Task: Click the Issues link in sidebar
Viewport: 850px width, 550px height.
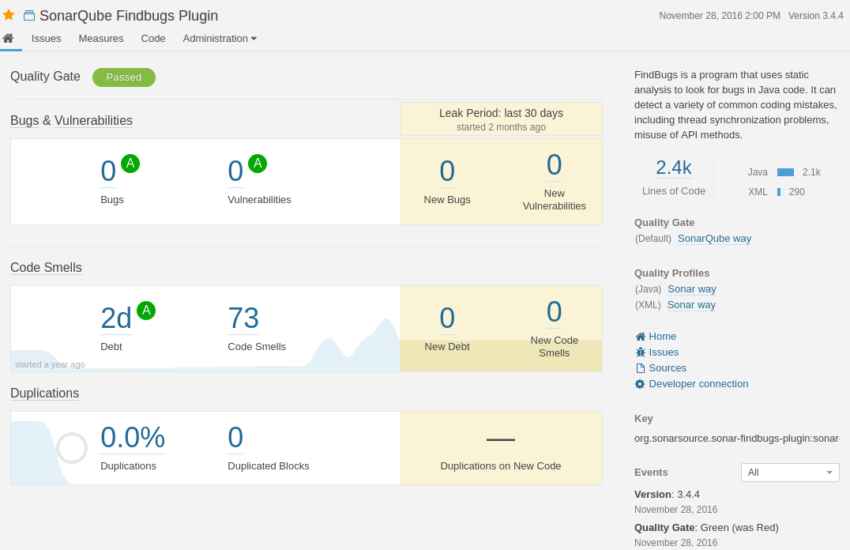Action: (x=664, y=352)
